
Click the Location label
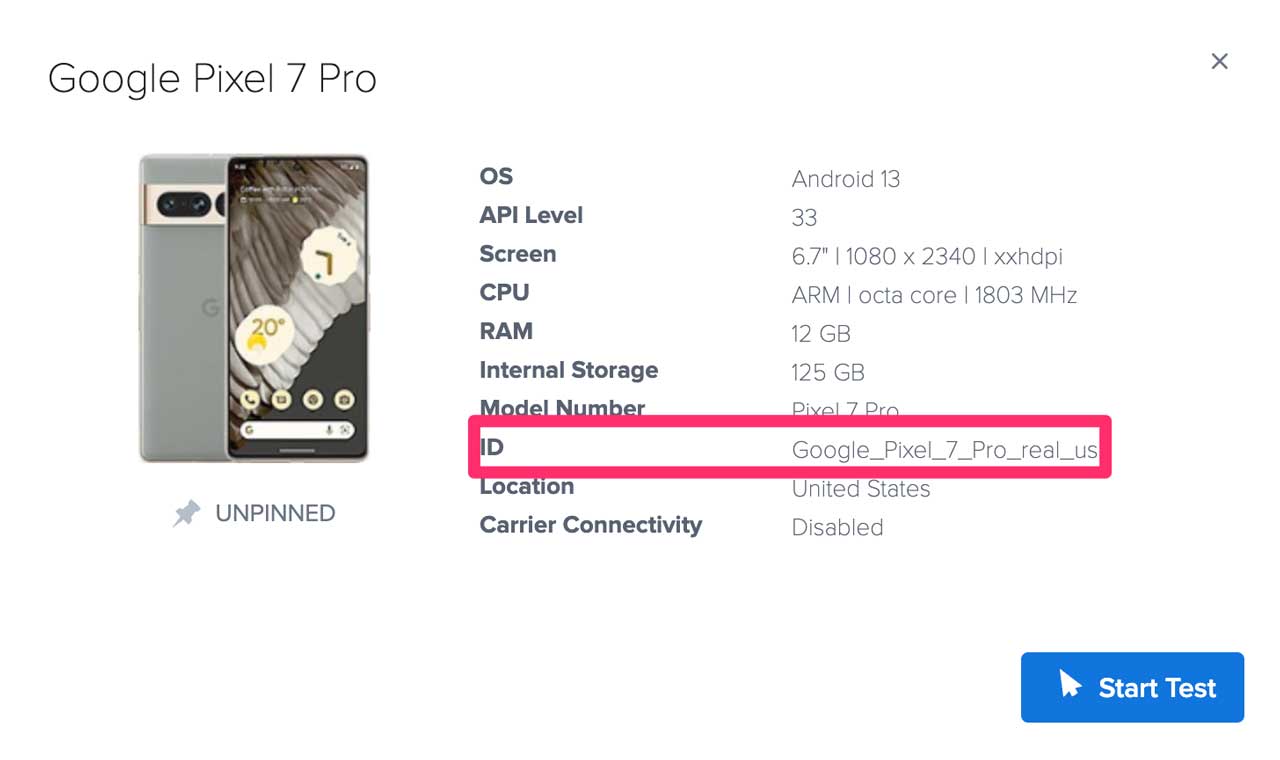pyautogui.click(x=527, y=487)
